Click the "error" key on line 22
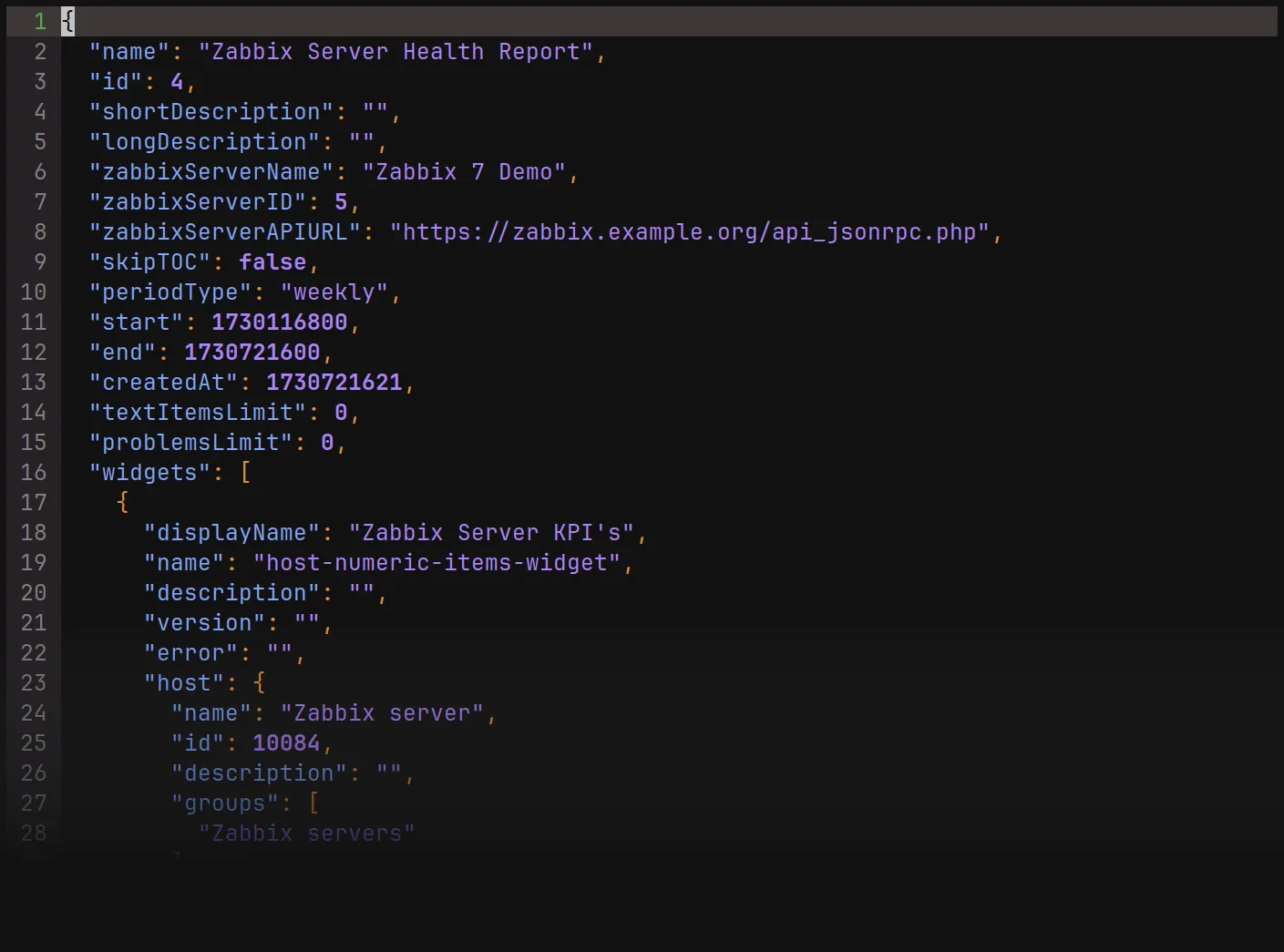This screenshot has height=952, width=1284. point(190,653)
